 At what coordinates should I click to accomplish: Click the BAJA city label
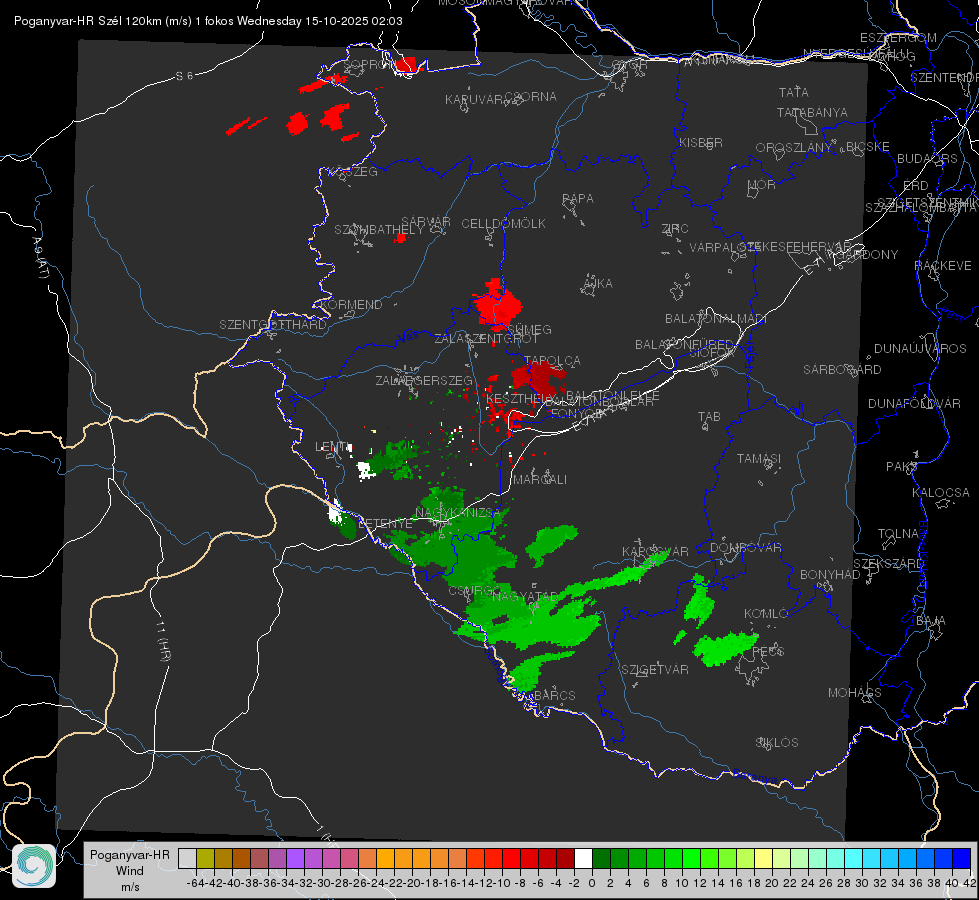click(x=931, y=620)
